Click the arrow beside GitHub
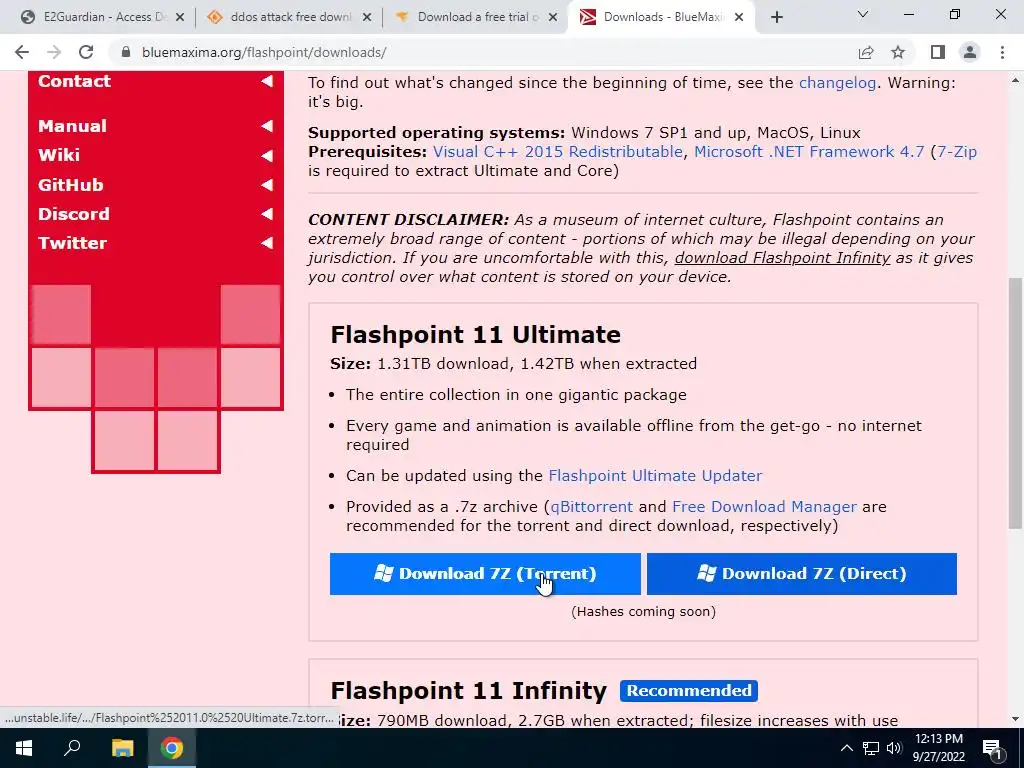Screen dimensions: 1024x768 (x=267, y=185)
